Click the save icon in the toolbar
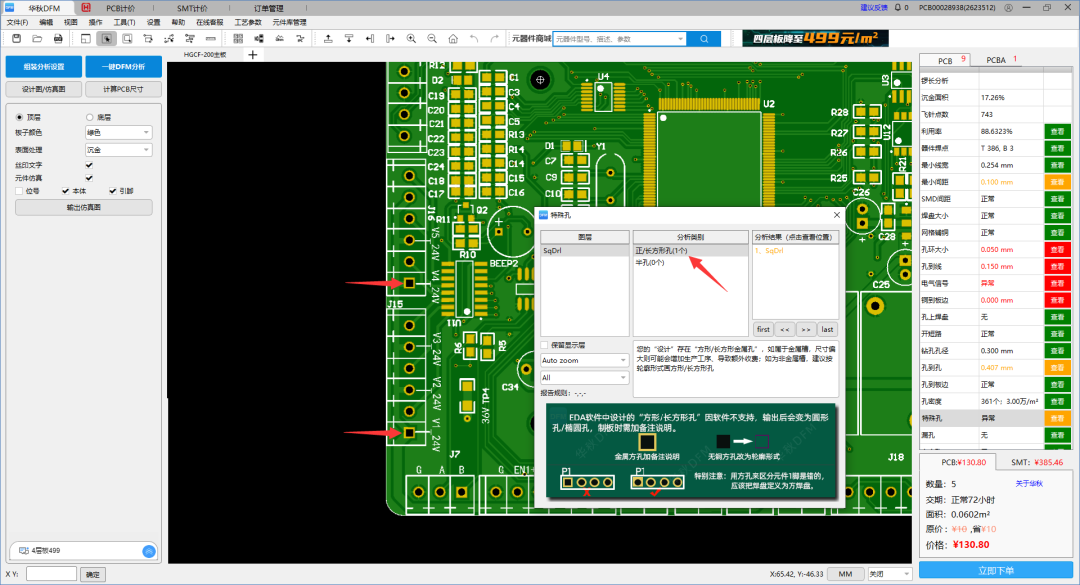Screen dimensions: 1080x585 pos(17,39)
